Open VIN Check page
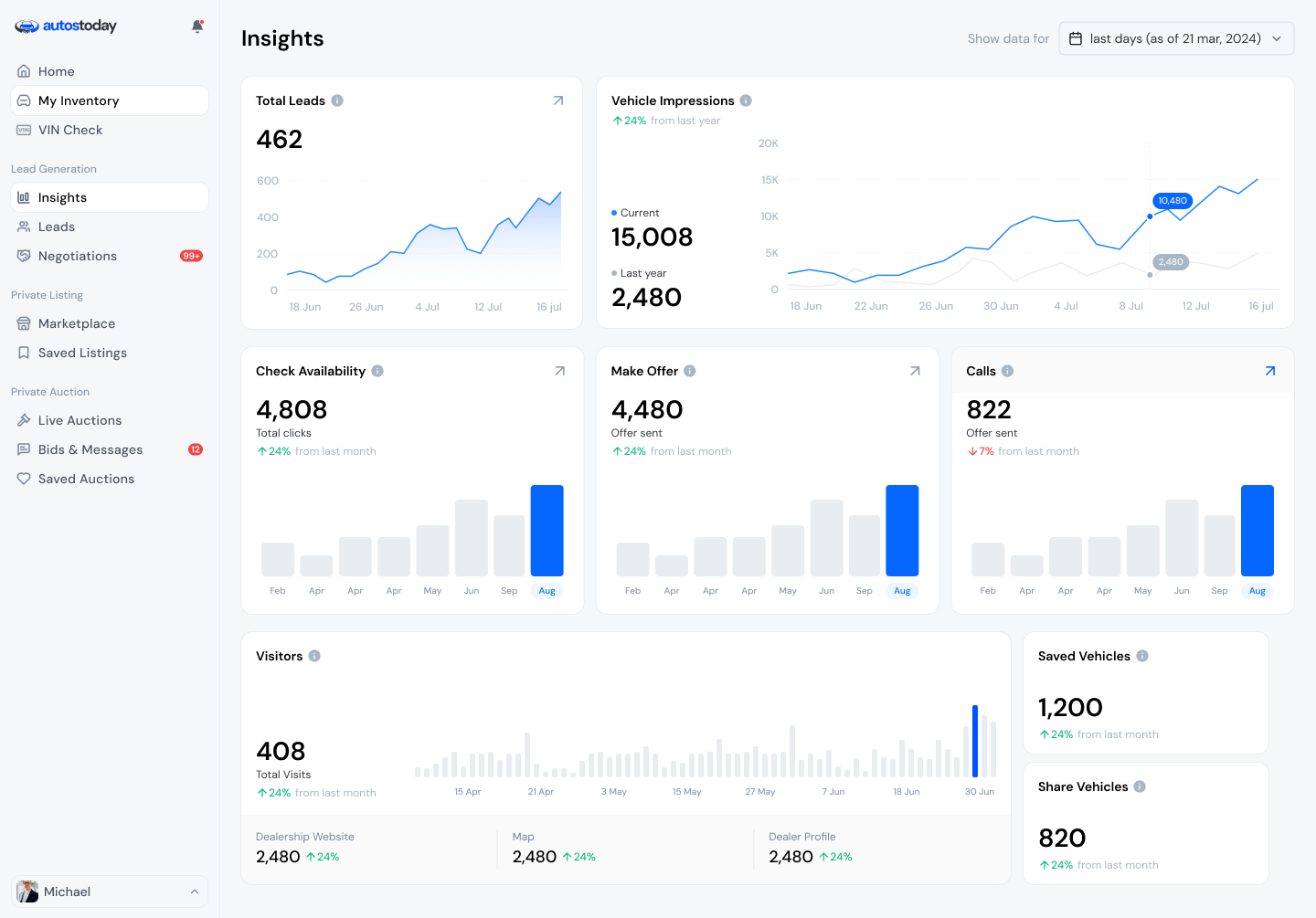 [110, 130]
